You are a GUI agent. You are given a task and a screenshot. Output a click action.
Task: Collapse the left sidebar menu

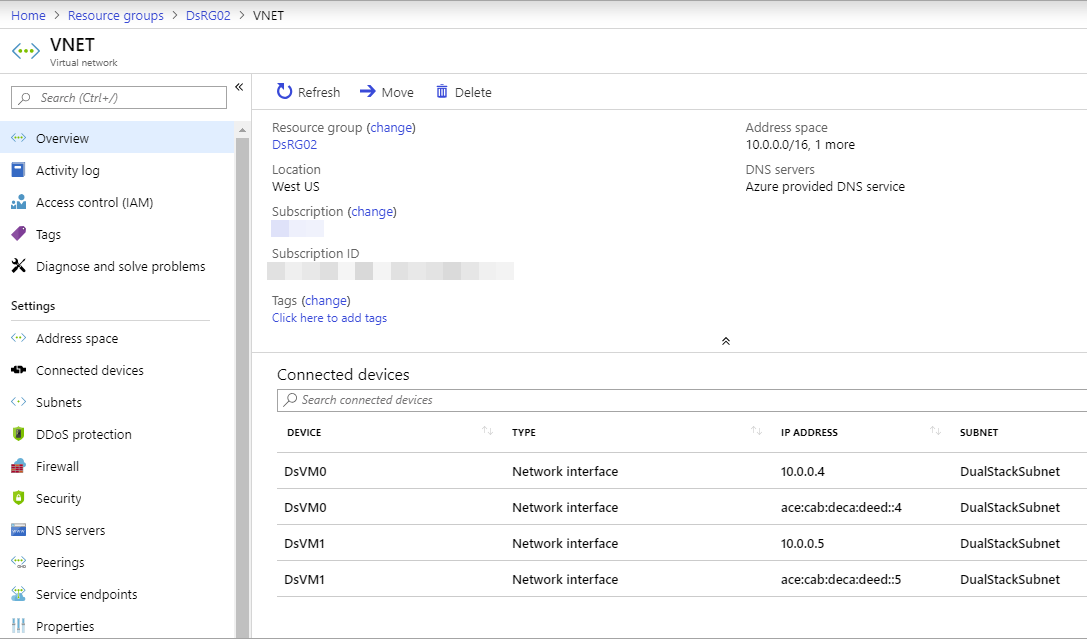(x=239, y=87)
